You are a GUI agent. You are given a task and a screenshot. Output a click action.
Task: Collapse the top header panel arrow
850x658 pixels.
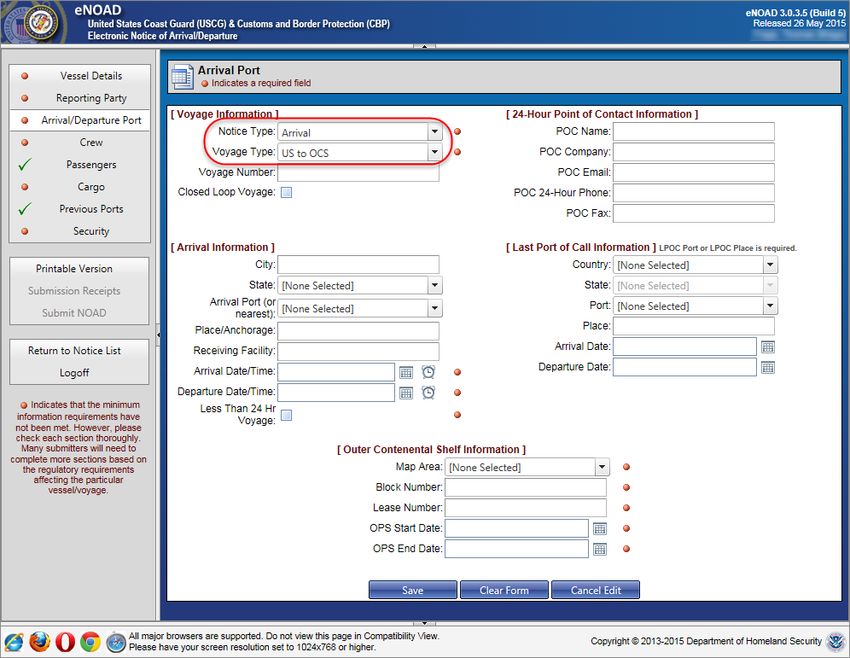[424, 47]
